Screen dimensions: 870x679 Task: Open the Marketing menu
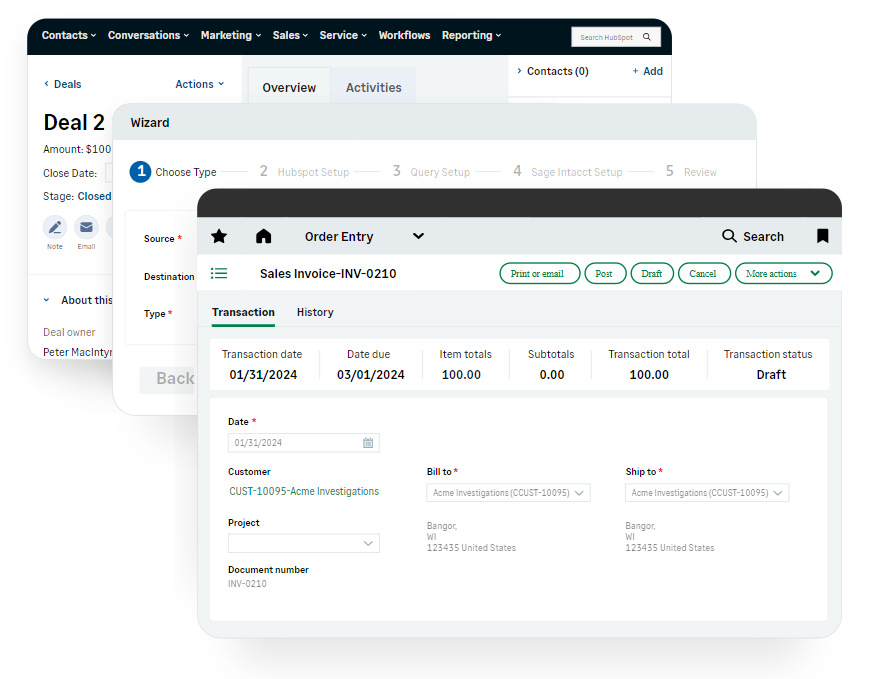click(x=231, y=35)
